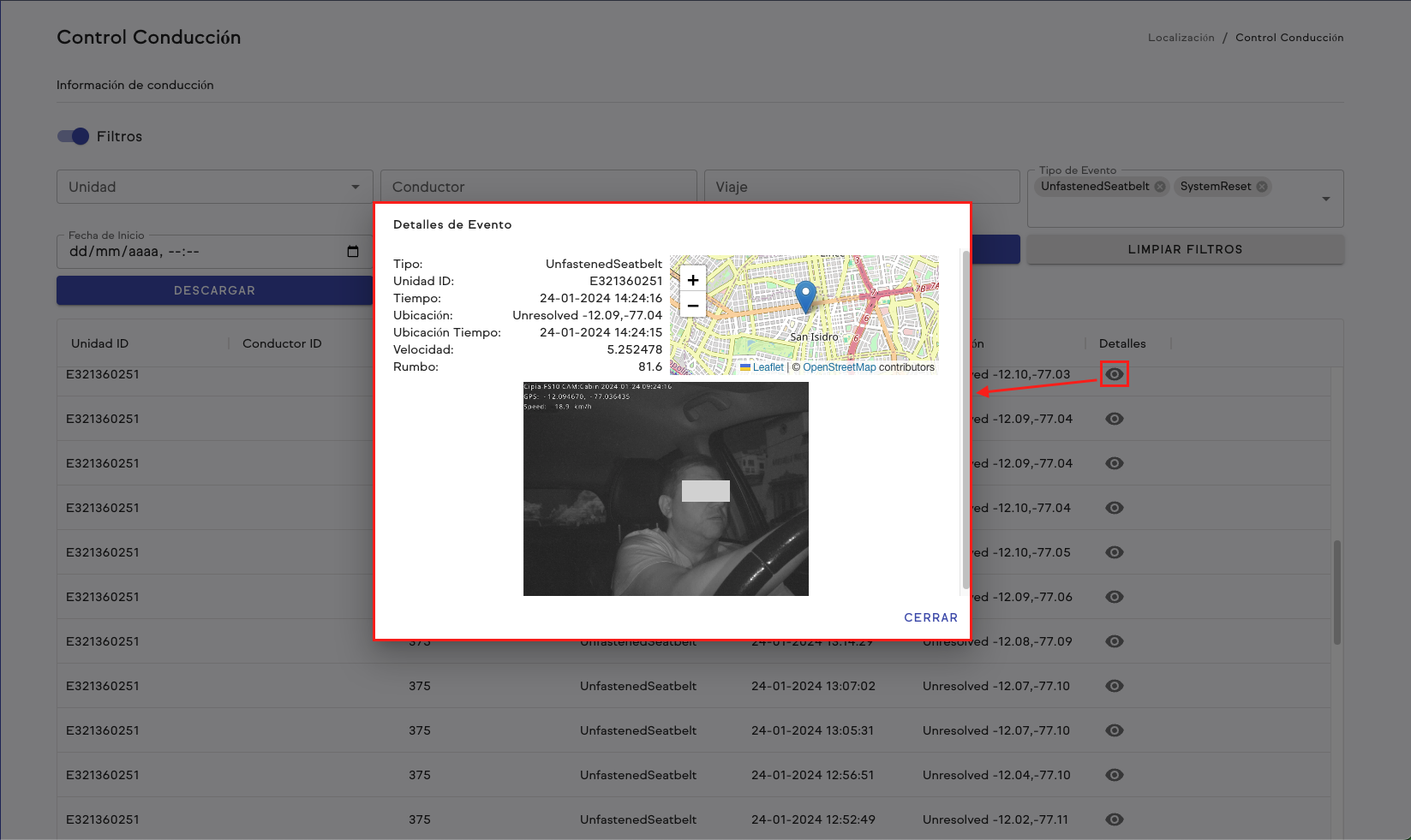The image size is (1411, 840).
Task: Select Control Conducción in the breadcrumb
Action: click(x=1289, y=37)
